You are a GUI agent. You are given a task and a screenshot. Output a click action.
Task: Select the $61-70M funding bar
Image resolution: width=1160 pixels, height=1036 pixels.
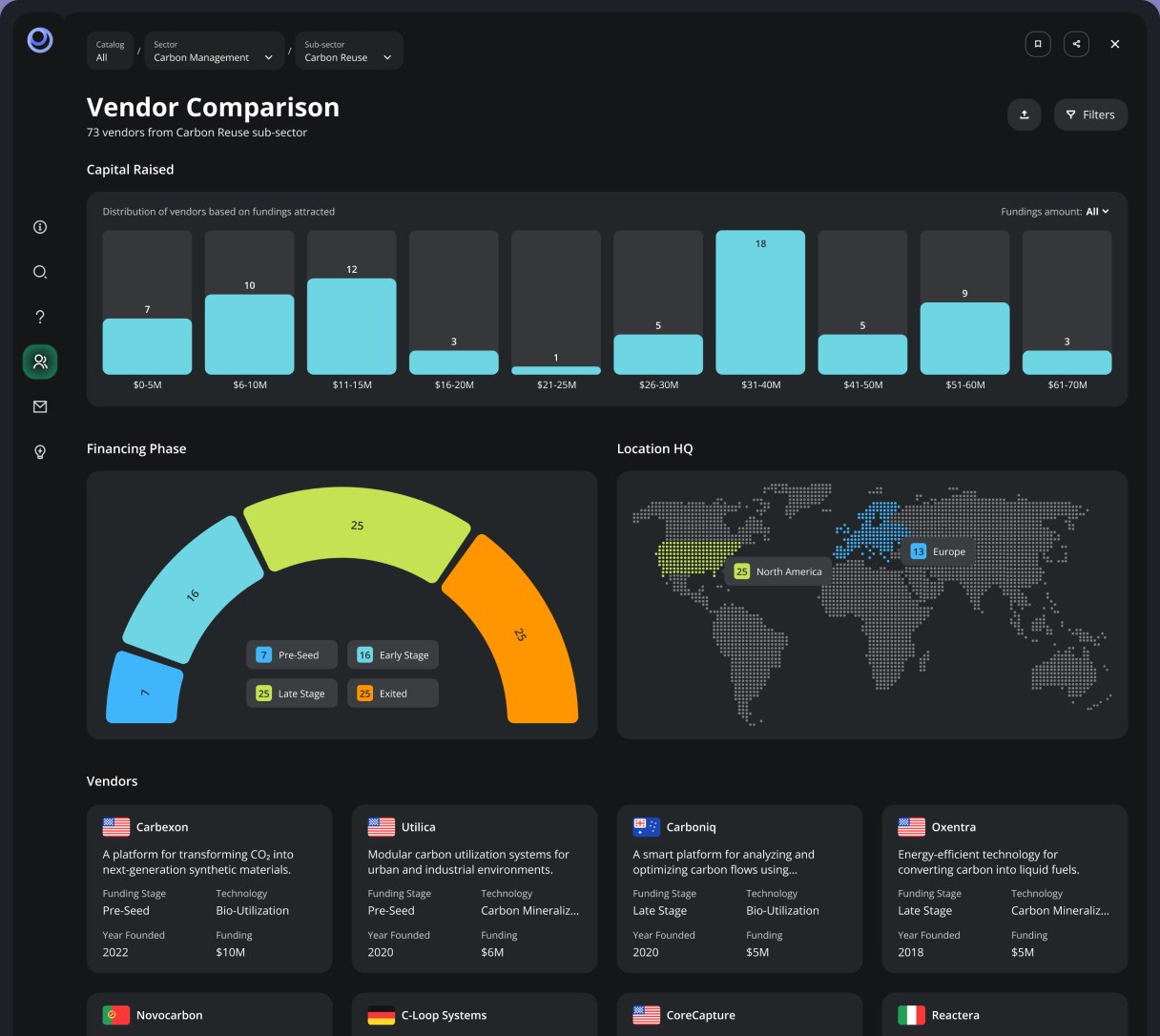[1067, 363]
